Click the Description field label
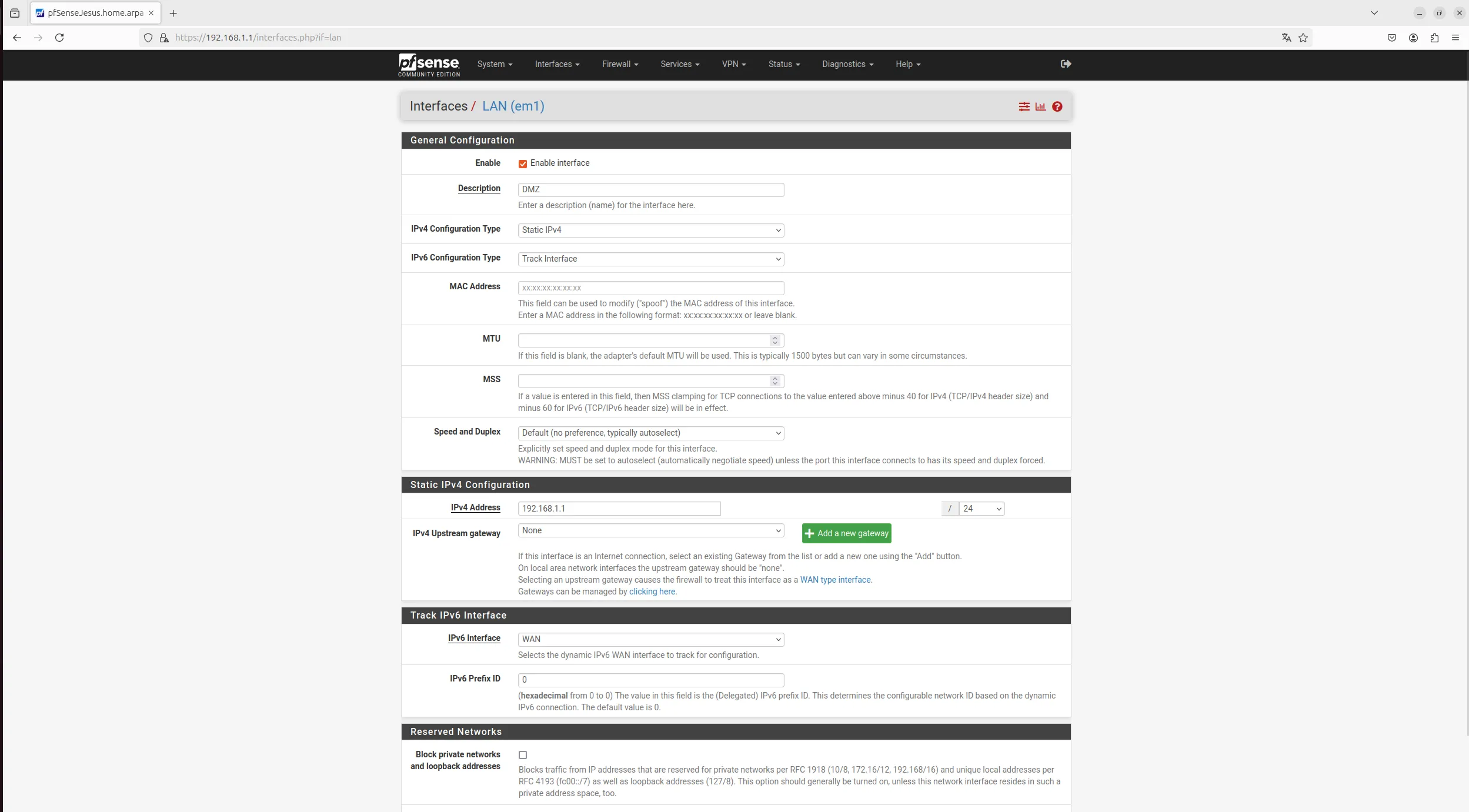Image resolution: width=1469 pixels, height=812 pixels. pyautogui.click(x=479, y=188)
